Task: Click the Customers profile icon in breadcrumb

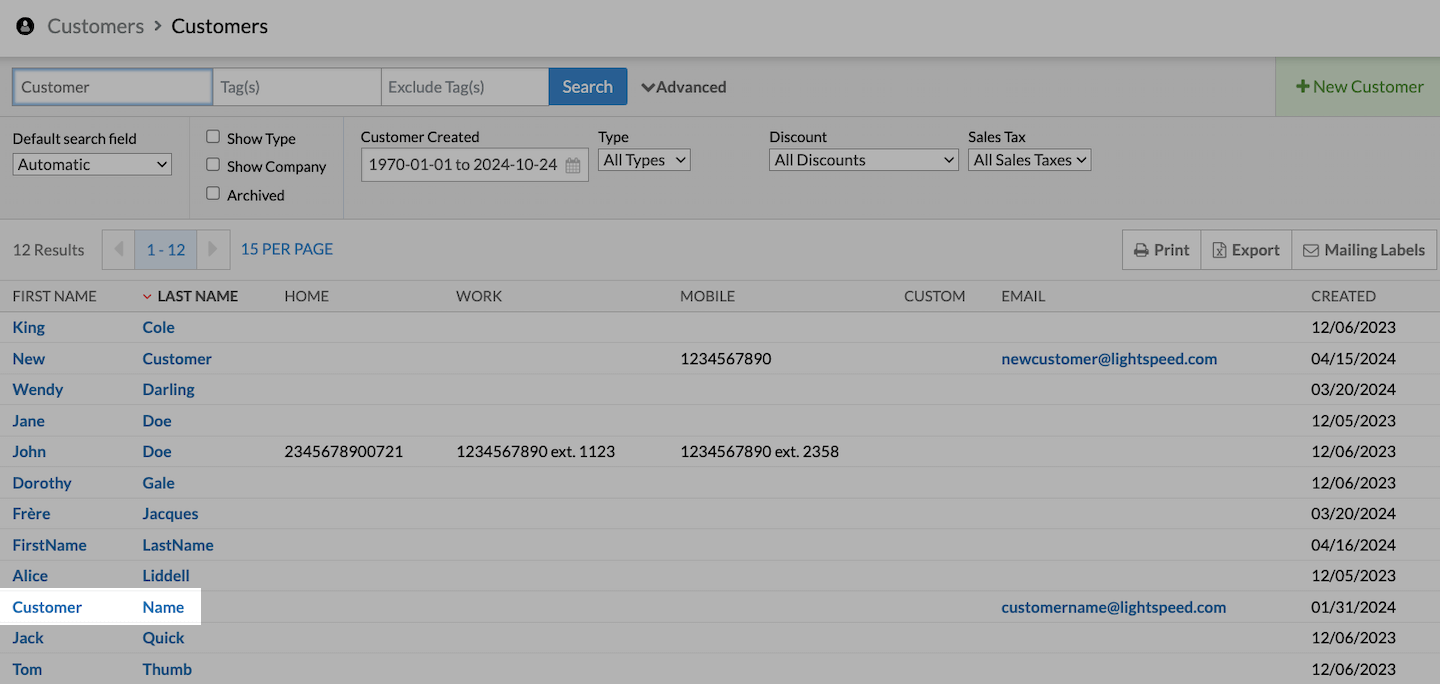Action: click(25, 26)
